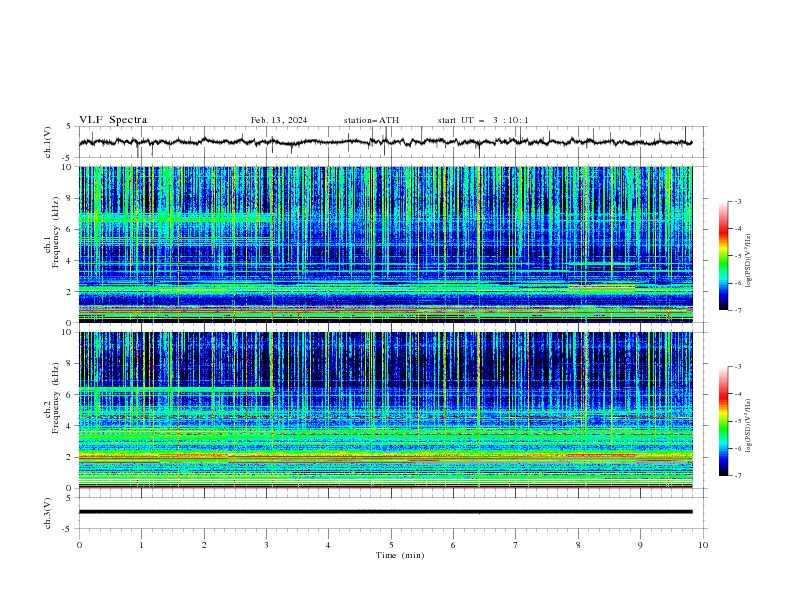The image size is (792, 612).
Task: Click the time axis tick label "5"
Action: [x=391, y=545]
